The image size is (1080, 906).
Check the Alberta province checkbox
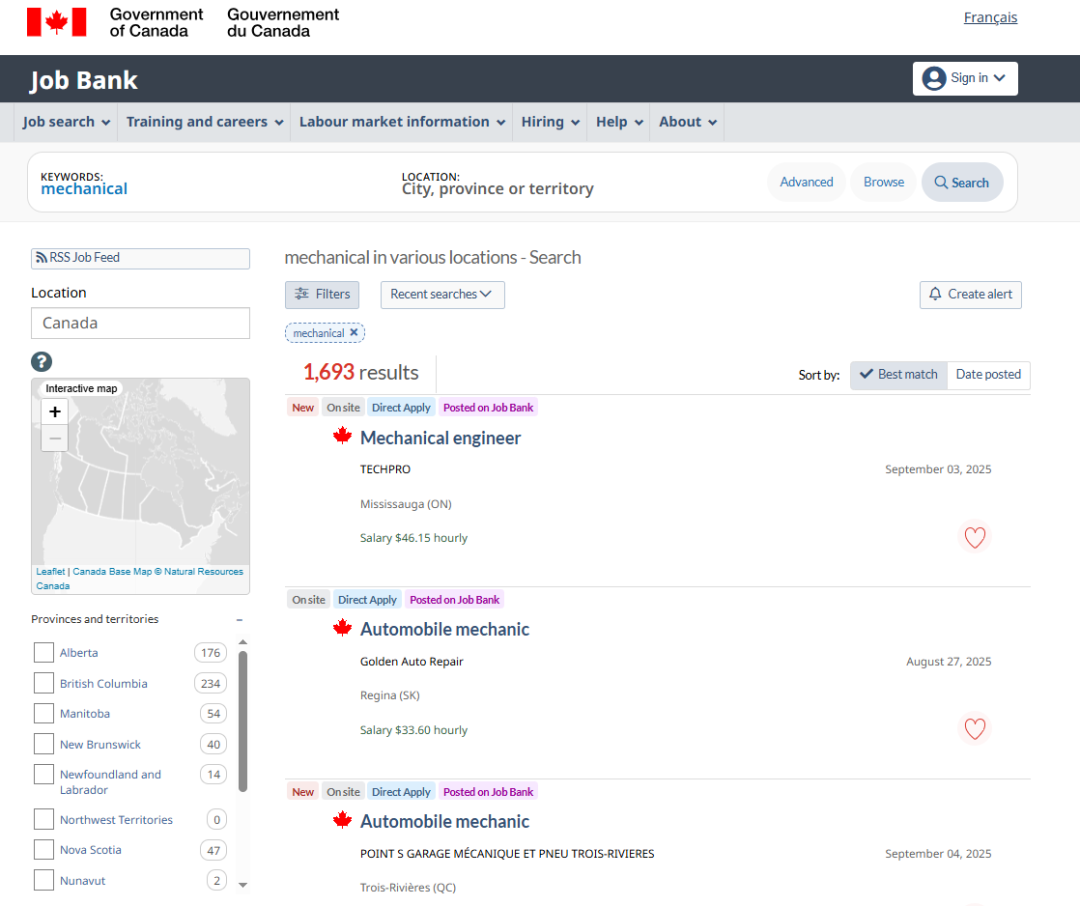click(44, 653)
